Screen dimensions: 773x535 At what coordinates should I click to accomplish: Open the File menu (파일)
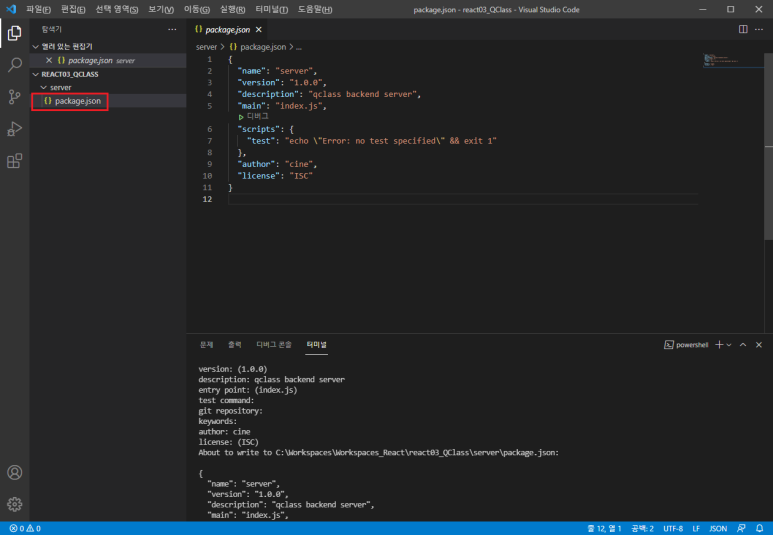38,9
